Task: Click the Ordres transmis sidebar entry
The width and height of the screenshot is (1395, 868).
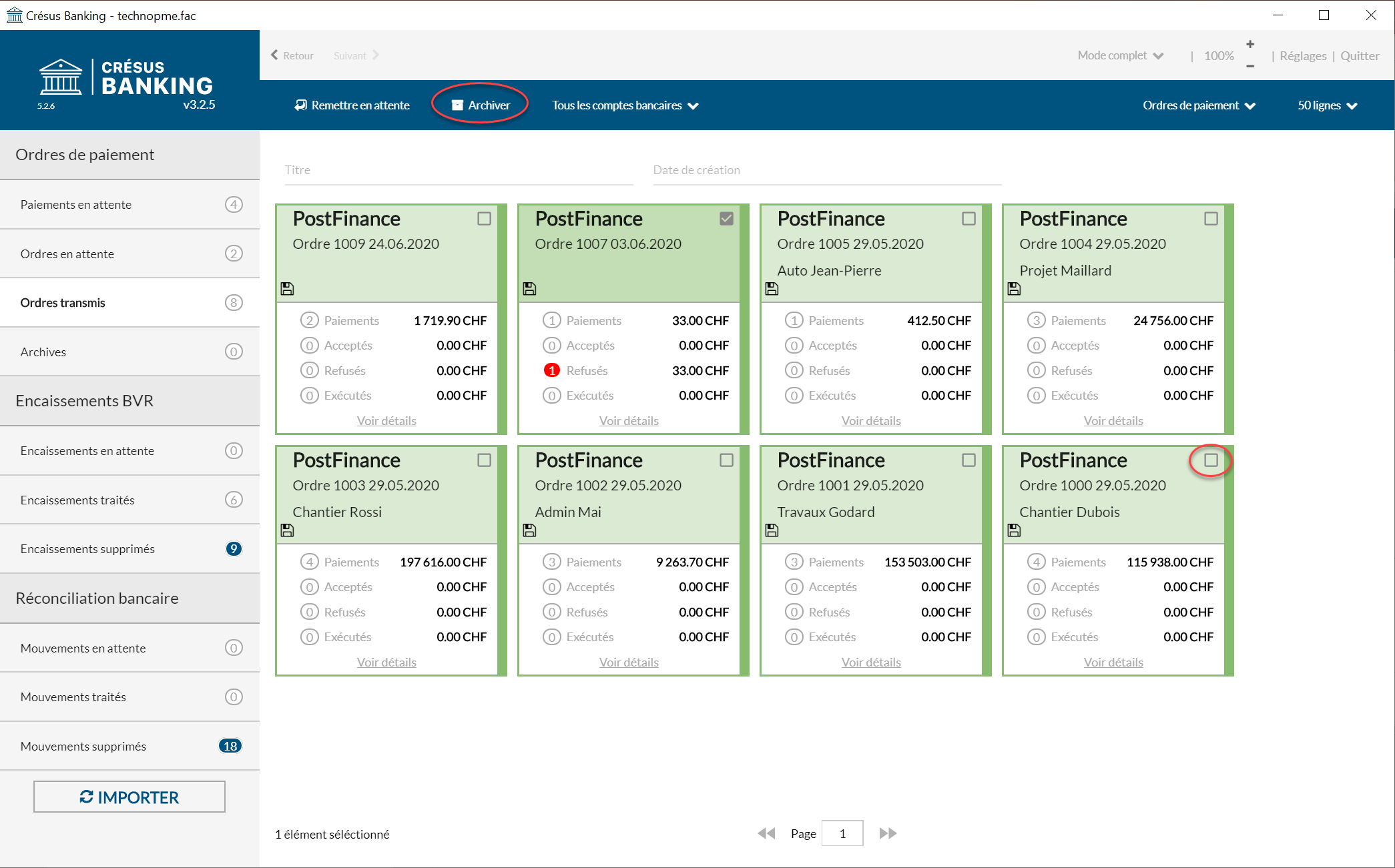Action: [x=130, y=303]
